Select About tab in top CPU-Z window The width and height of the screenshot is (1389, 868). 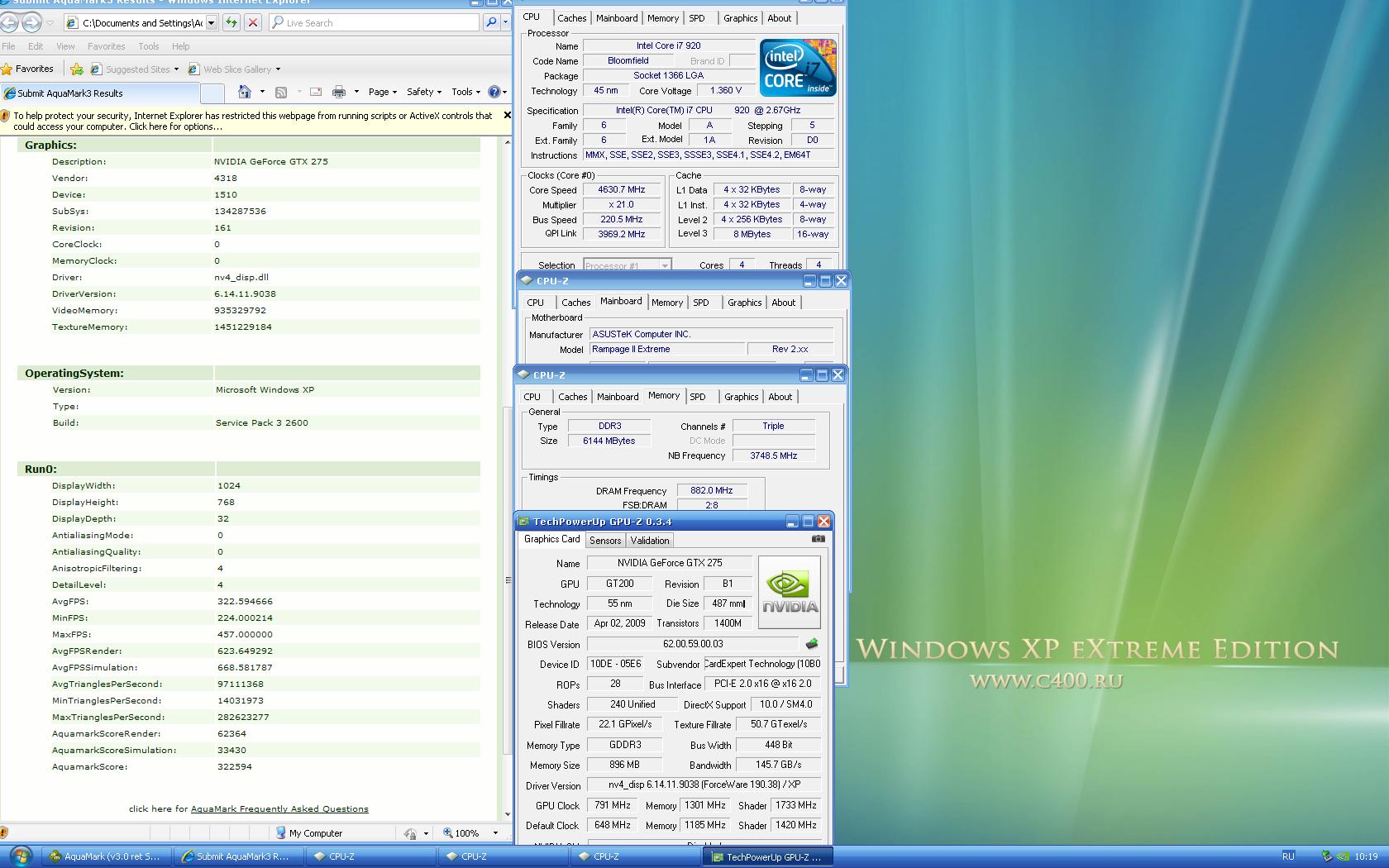click(780, 18)
